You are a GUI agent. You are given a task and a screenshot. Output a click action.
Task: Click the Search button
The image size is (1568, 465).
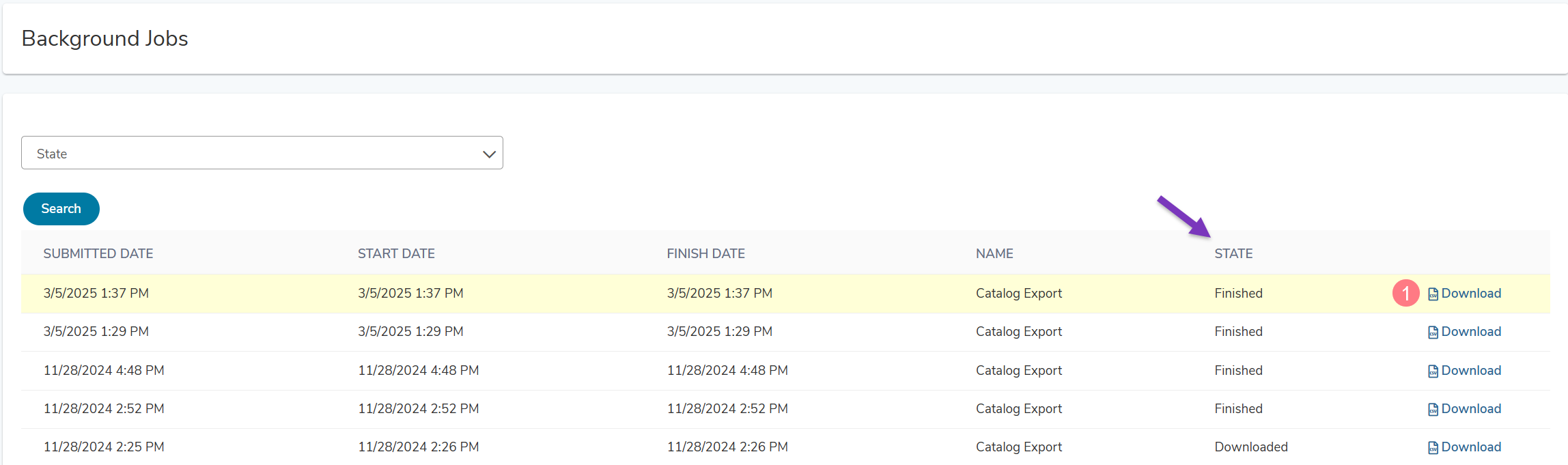[61, 209]
